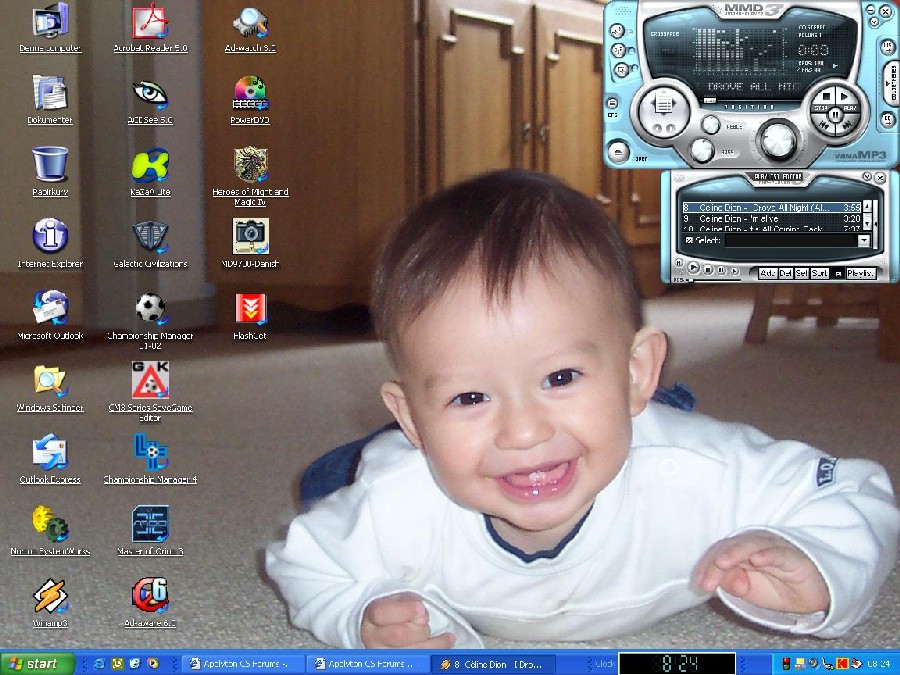Screen dimensions: 900x675
Task: Open the PowerDVD desktop icon
Action: [250, 93]
